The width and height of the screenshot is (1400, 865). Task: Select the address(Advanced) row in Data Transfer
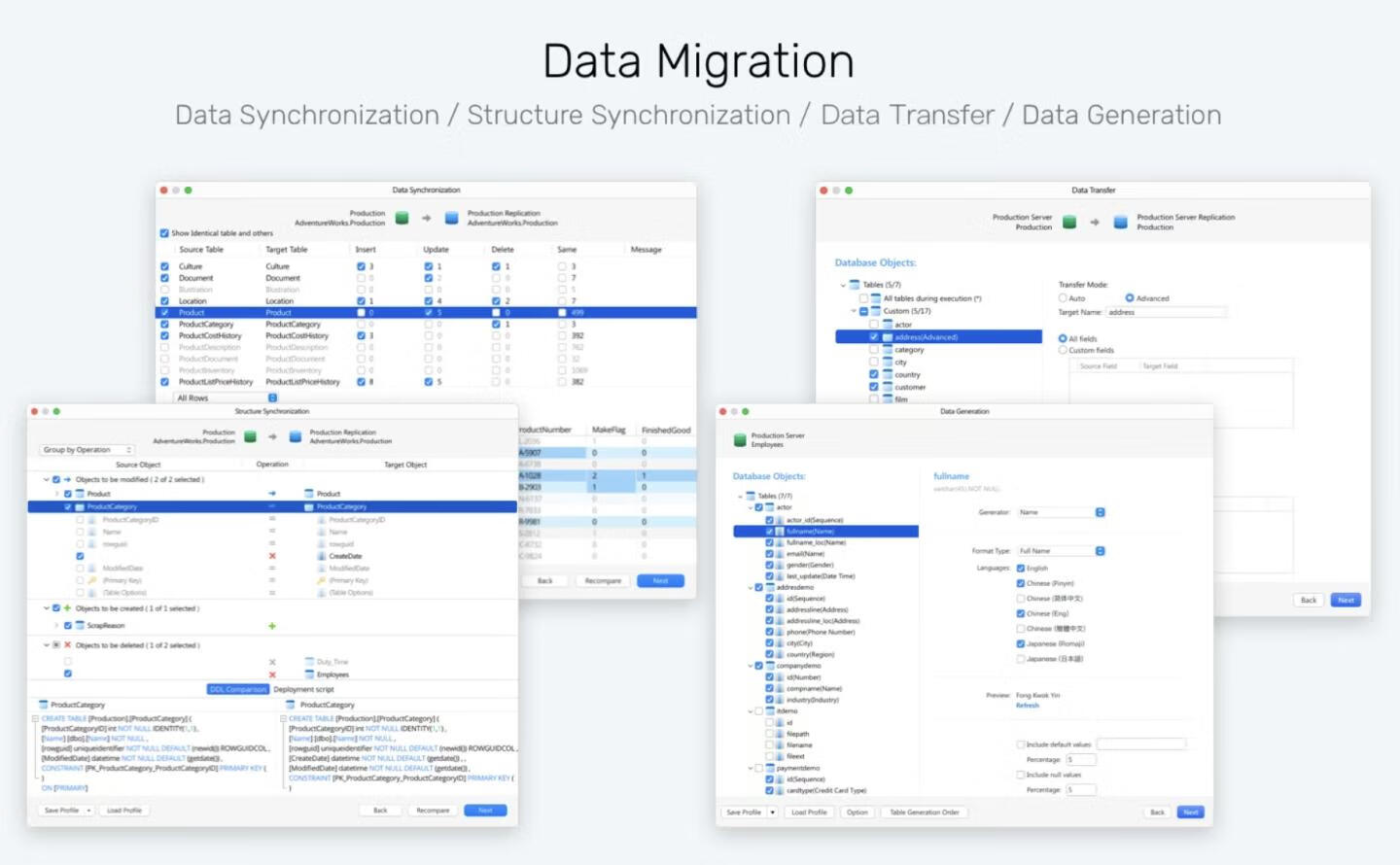point(938,337)
